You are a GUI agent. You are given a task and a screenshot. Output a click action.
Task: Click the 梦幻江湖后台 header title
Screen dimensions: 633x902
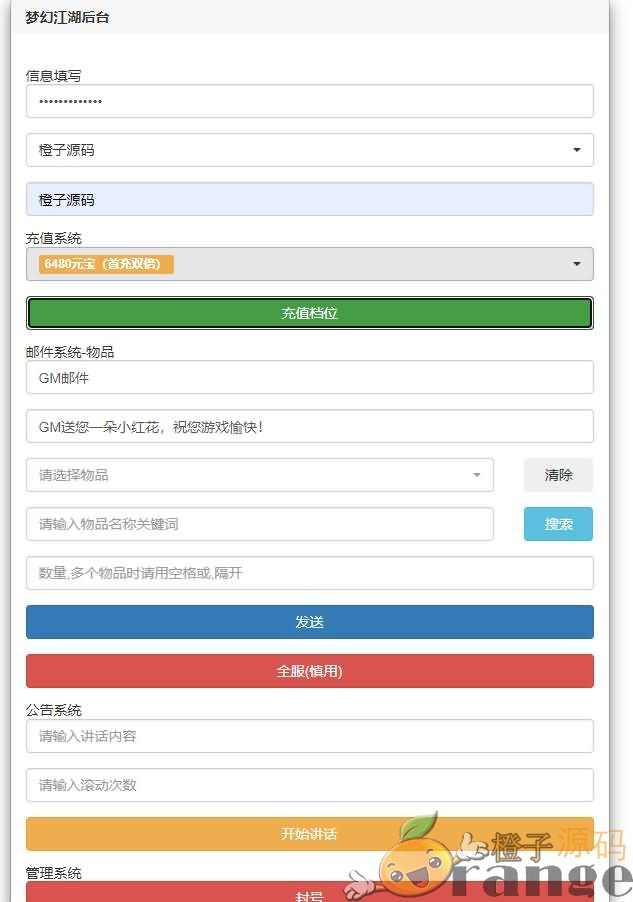tap(67, 17)
